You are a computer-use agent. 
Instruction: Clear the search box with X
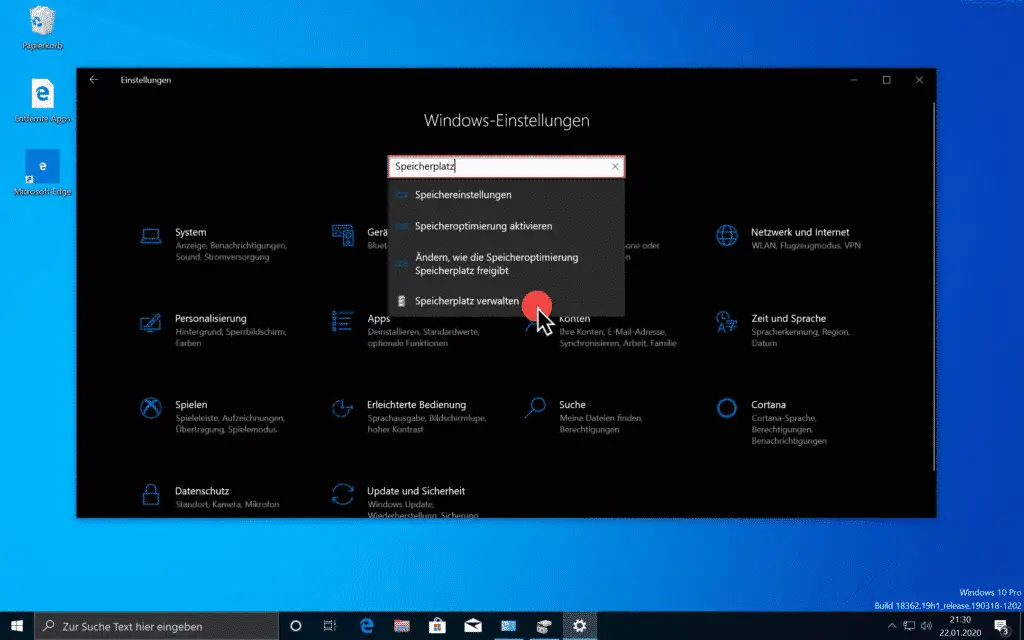tap(615, 167)
